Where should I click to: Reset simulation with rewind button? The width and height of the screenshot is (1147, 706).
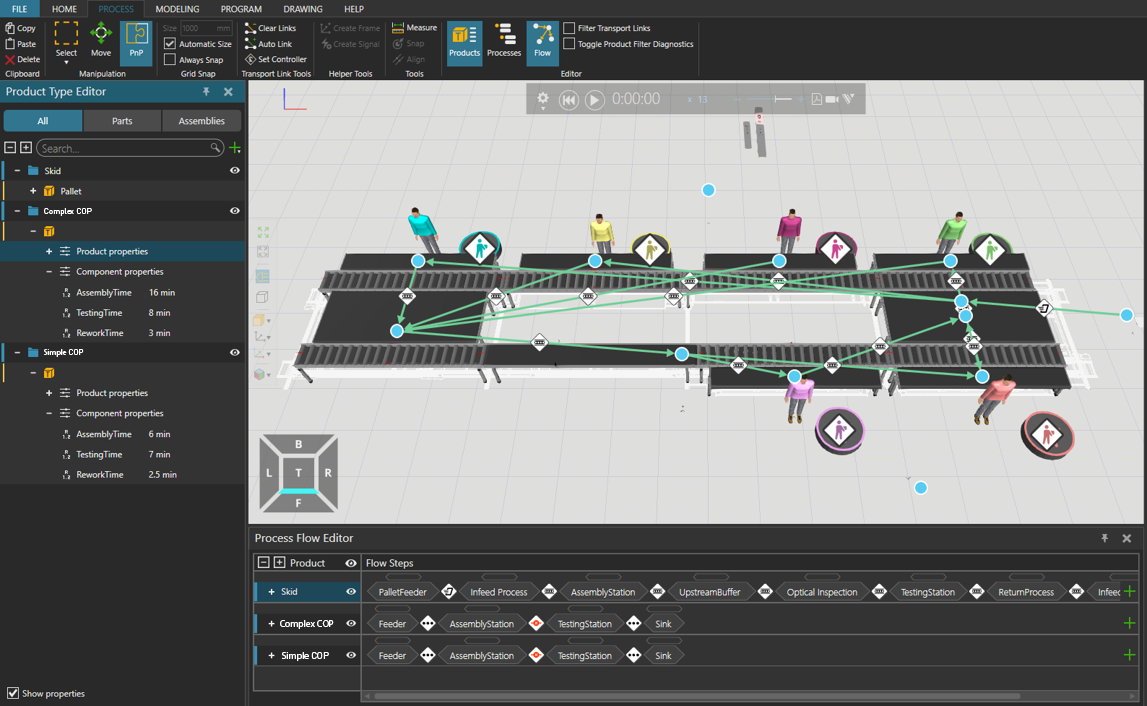[x=569, y=100]
